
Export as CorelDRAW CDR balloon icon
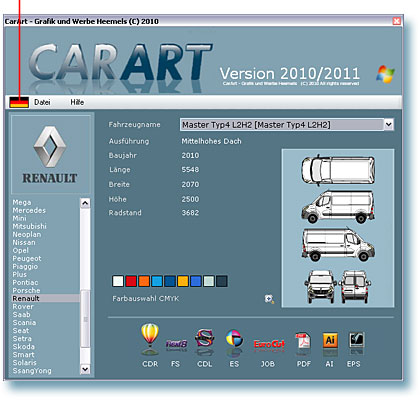150,339
